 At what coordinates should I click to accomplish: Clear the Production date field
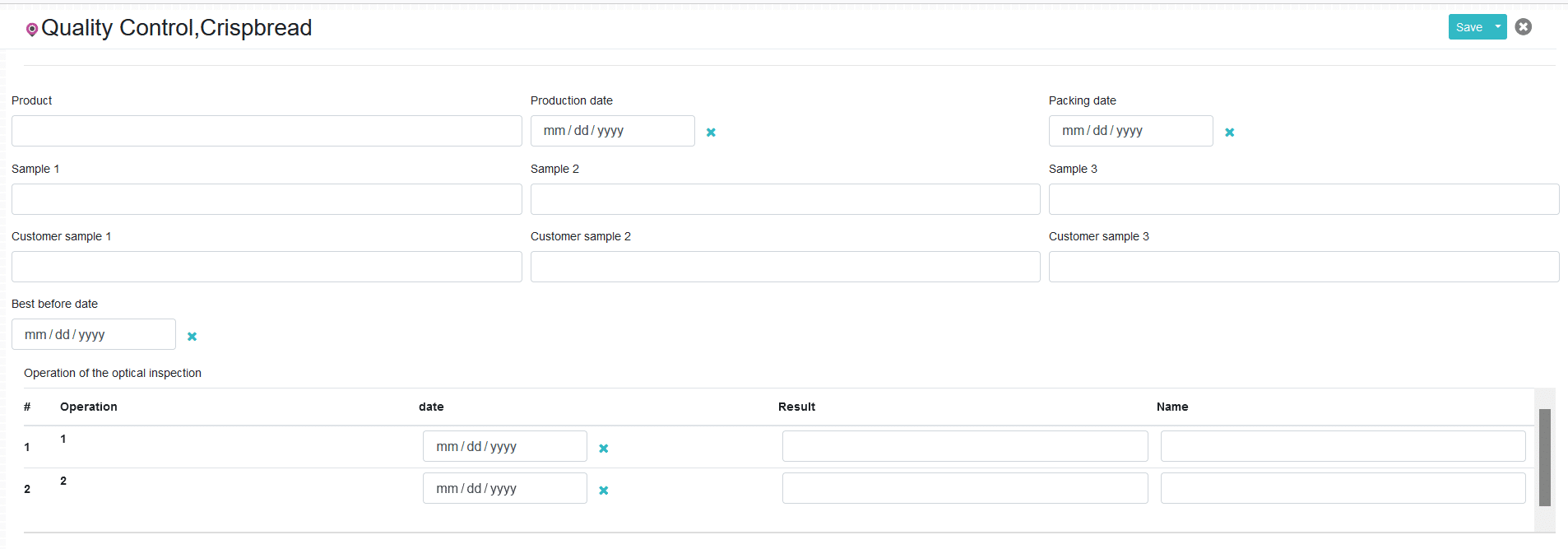pos(711,133)
